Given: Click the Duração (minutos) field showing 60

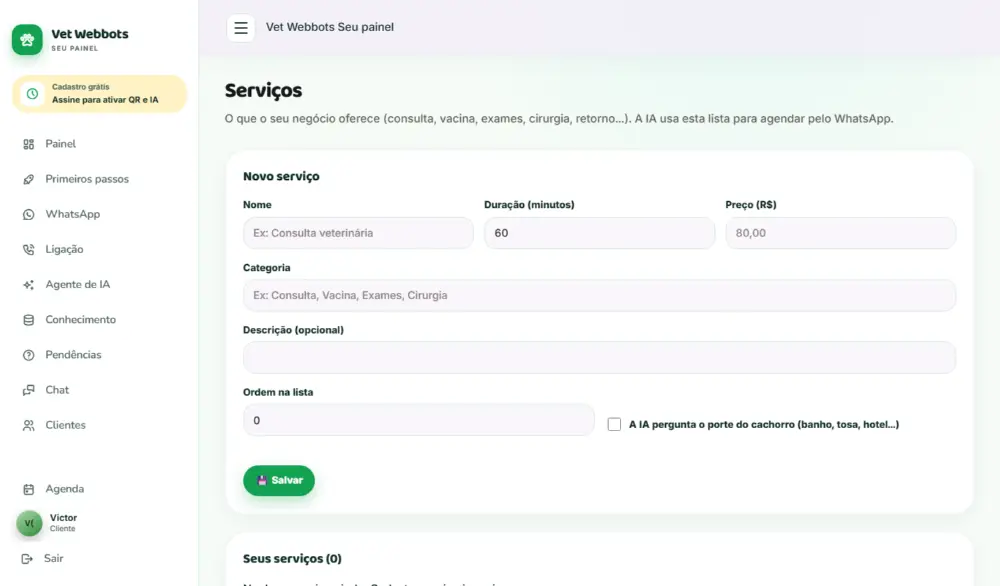Looking at the screenshot, I should pos(599,233).
